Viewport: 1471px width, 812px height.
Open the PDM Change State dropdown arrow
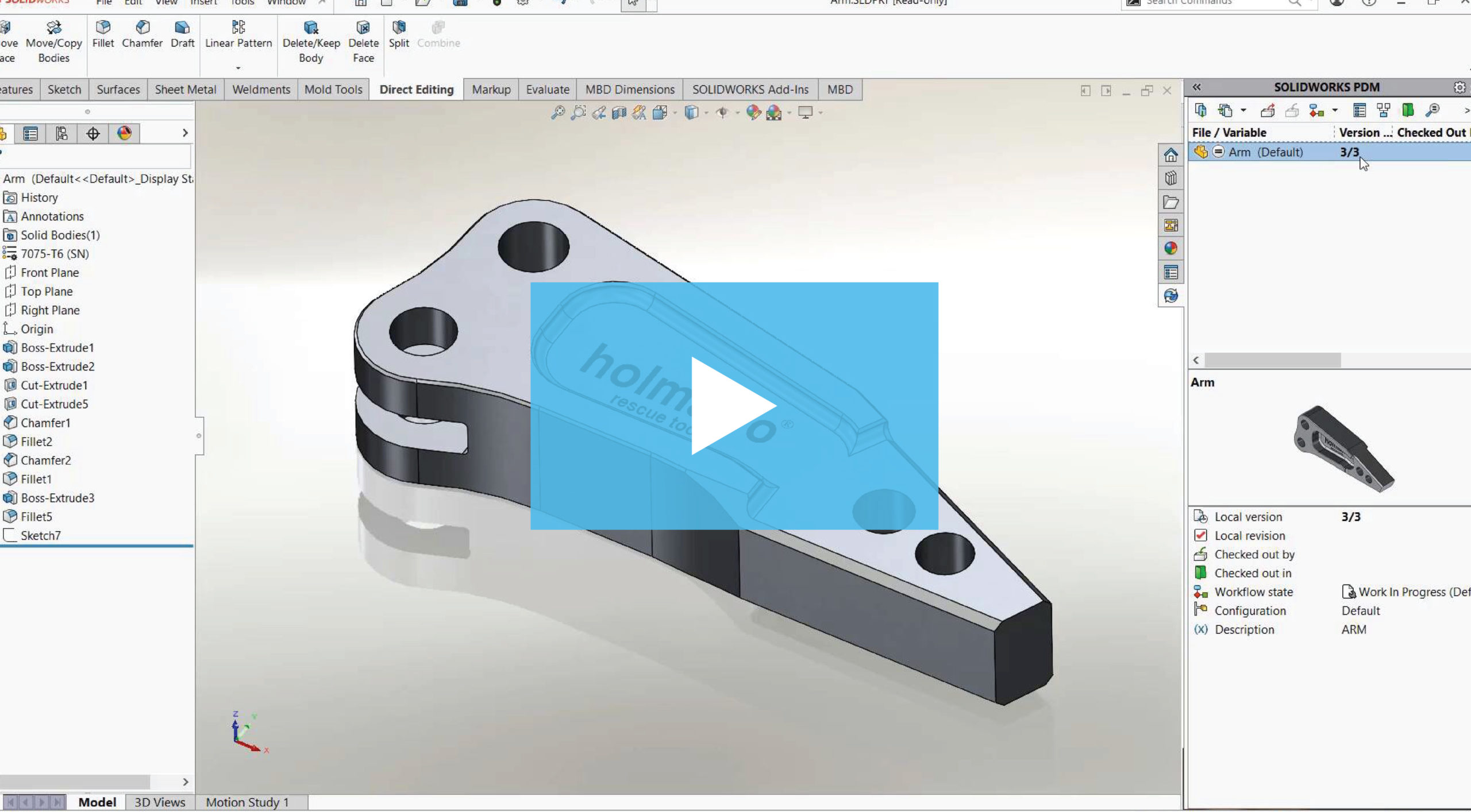pyautogui.click(x=1335, y=110)
